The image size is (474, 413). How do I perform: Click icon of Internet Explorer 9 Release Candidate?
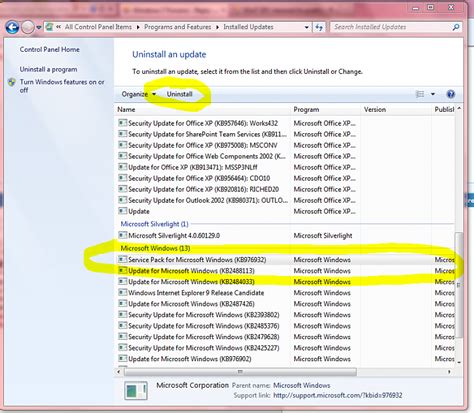pyautogui.click(x=123, y=293)
